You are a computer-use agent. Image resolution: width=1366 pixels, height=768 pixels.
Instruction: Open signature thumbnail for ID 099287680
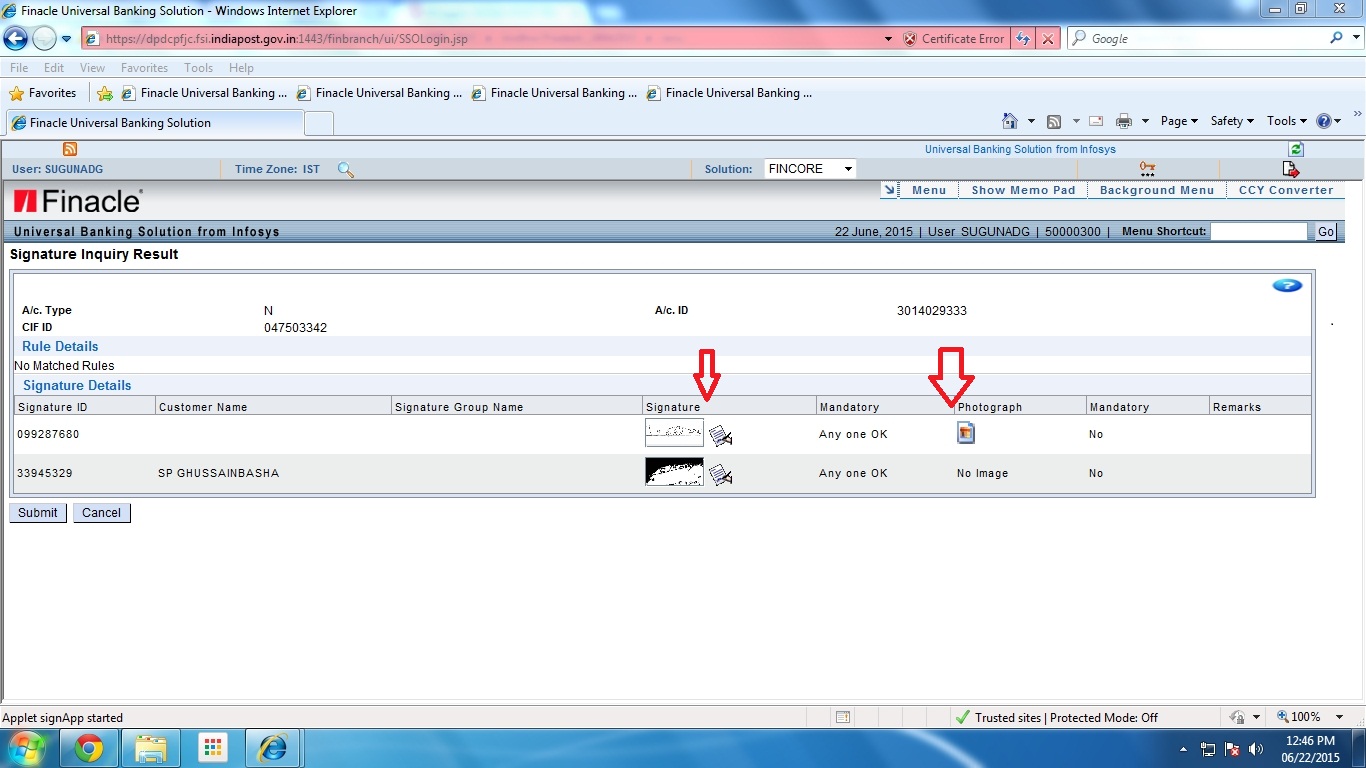click(674, 433)
